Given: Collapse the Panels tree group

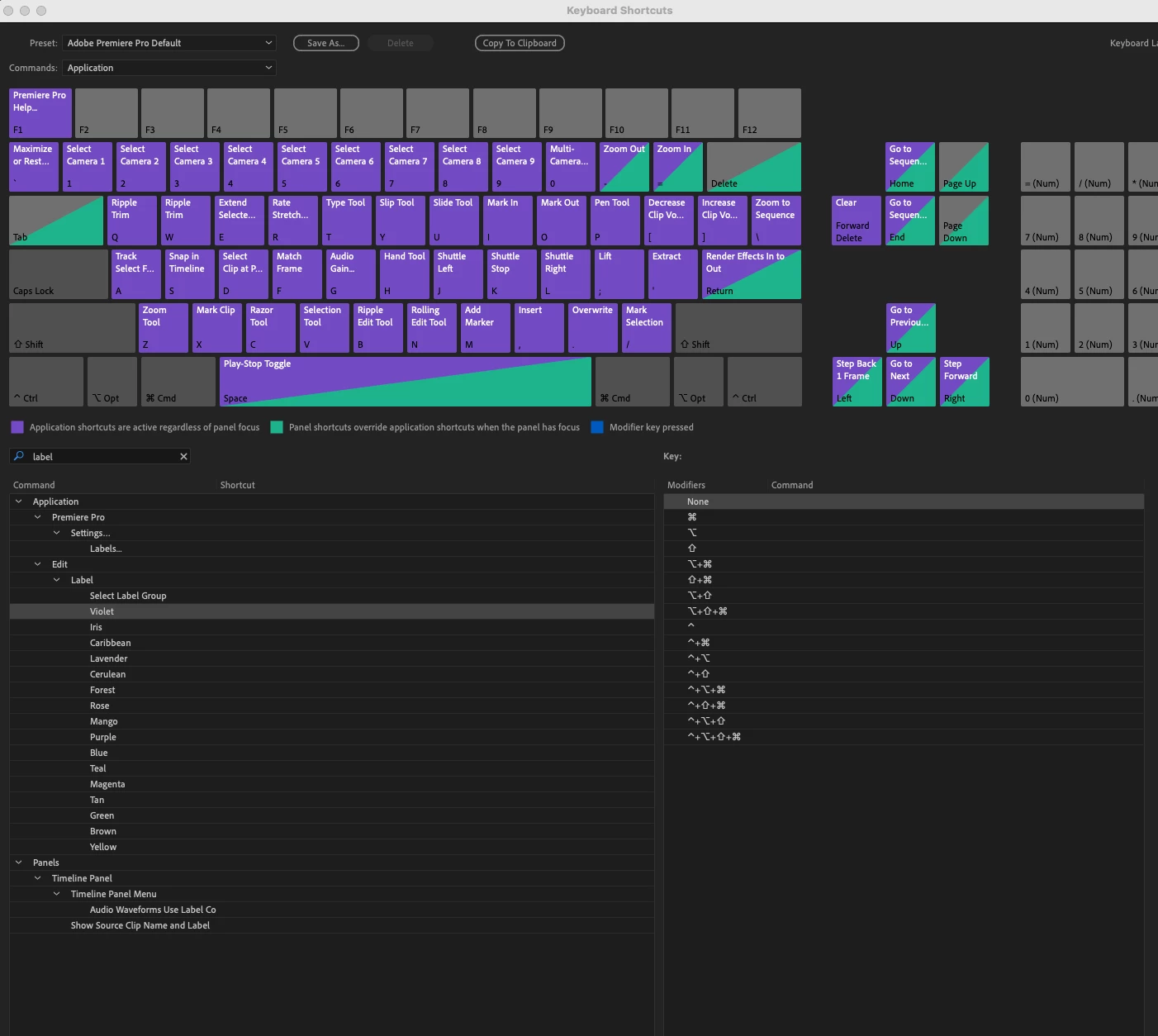Looking at the screenshot, I should [18, 863].
